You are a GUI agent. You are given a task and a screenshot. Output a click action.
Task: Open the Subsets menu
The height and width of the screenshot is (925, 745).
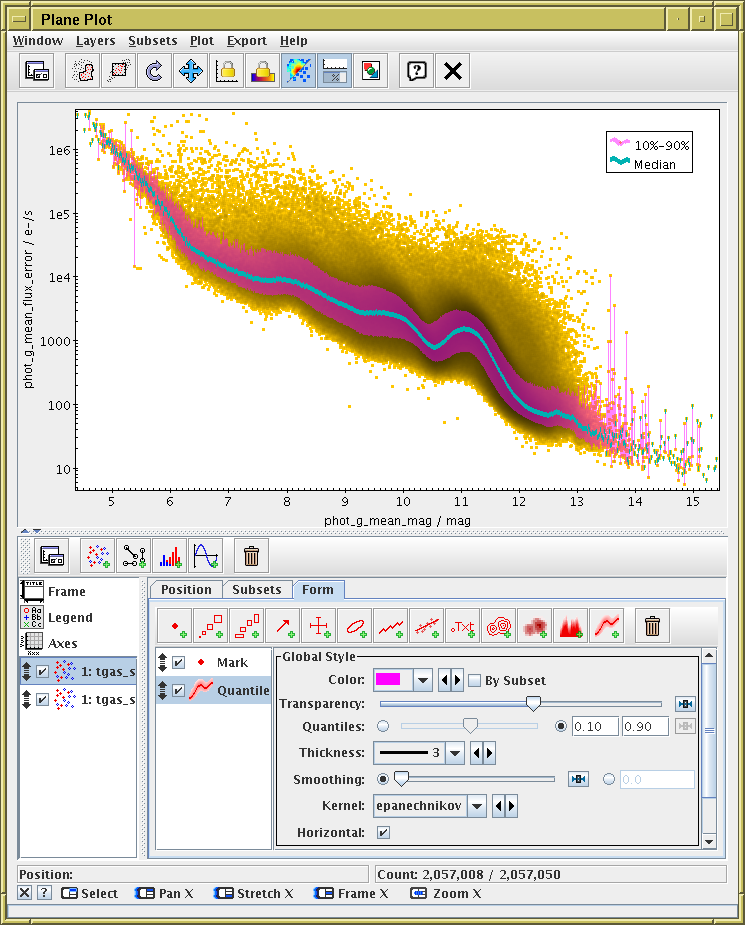coord(152,41)
